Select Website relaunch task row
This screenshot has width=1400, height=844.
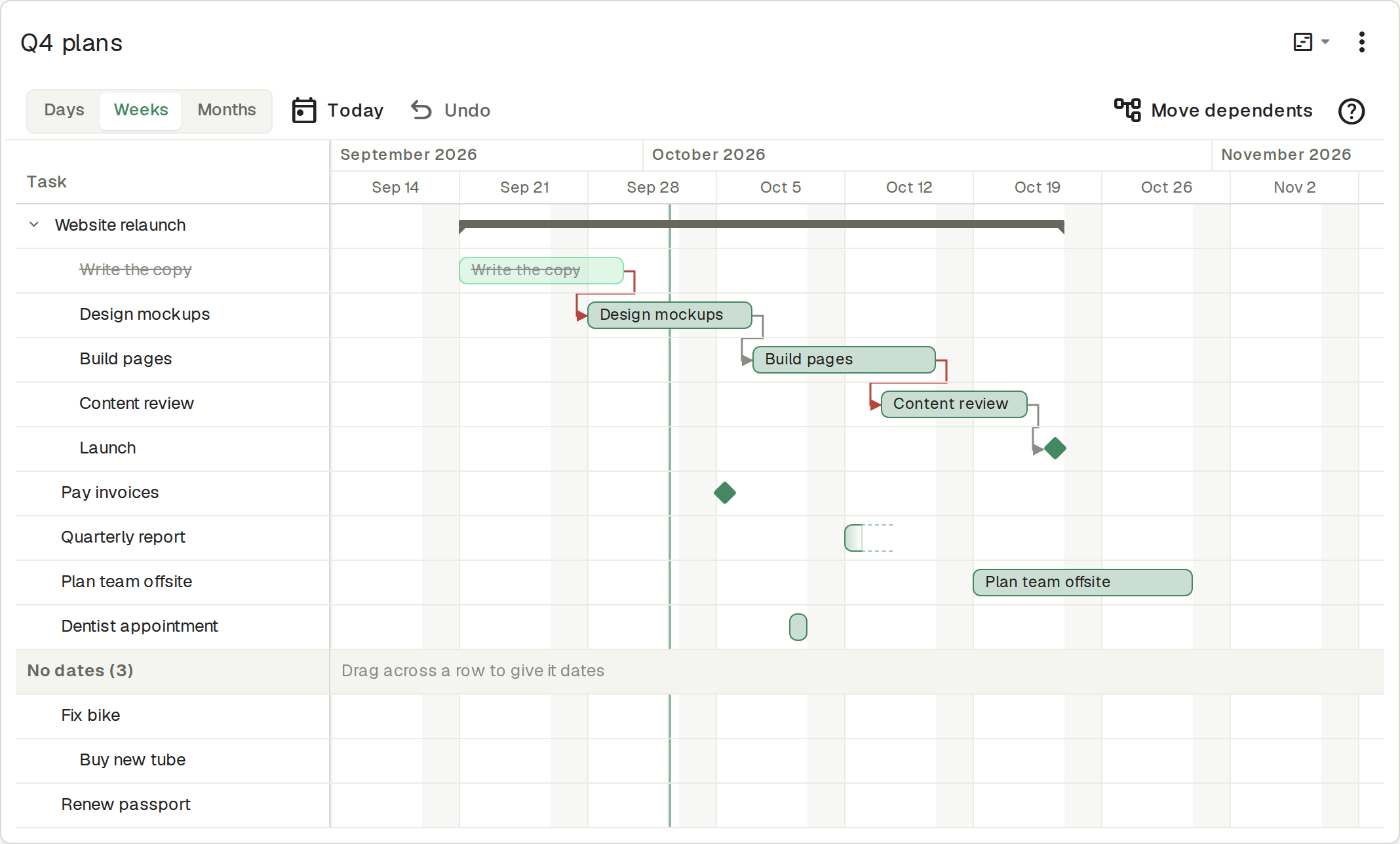(x=172, y=225)
